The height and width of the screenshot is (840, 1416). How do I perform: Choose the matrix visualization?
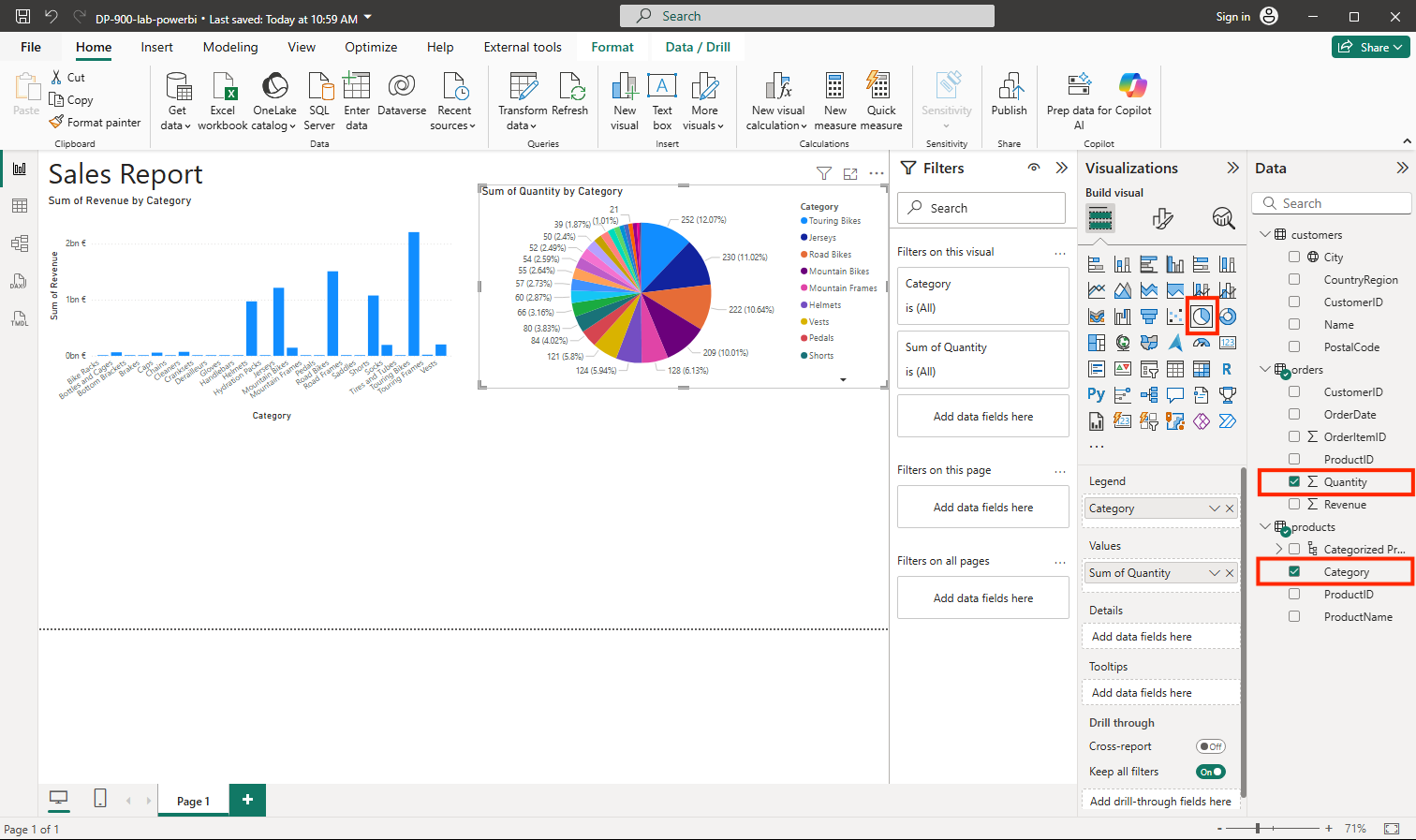1202,369
